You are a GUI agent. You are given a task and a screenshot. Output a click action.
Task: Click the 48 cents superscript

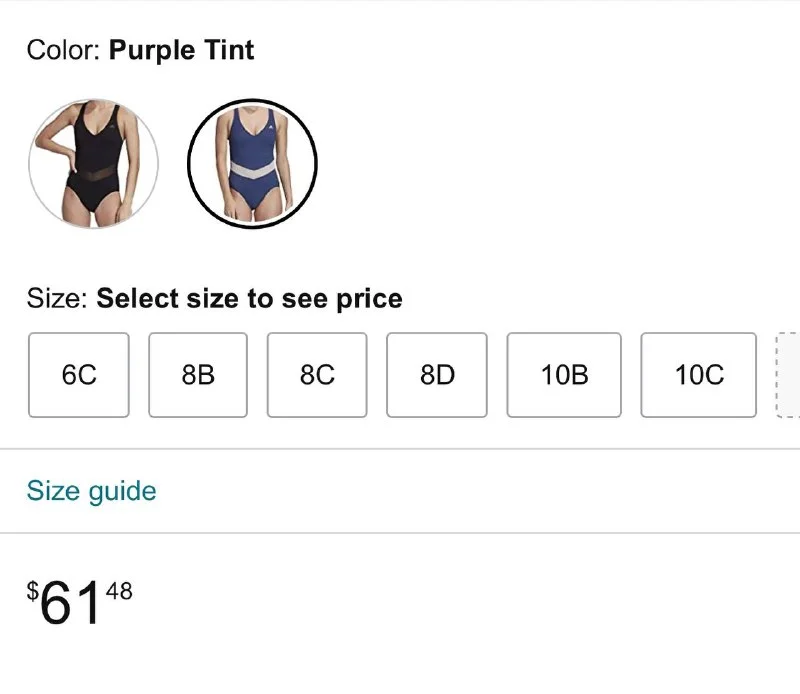tap(119, 591)
